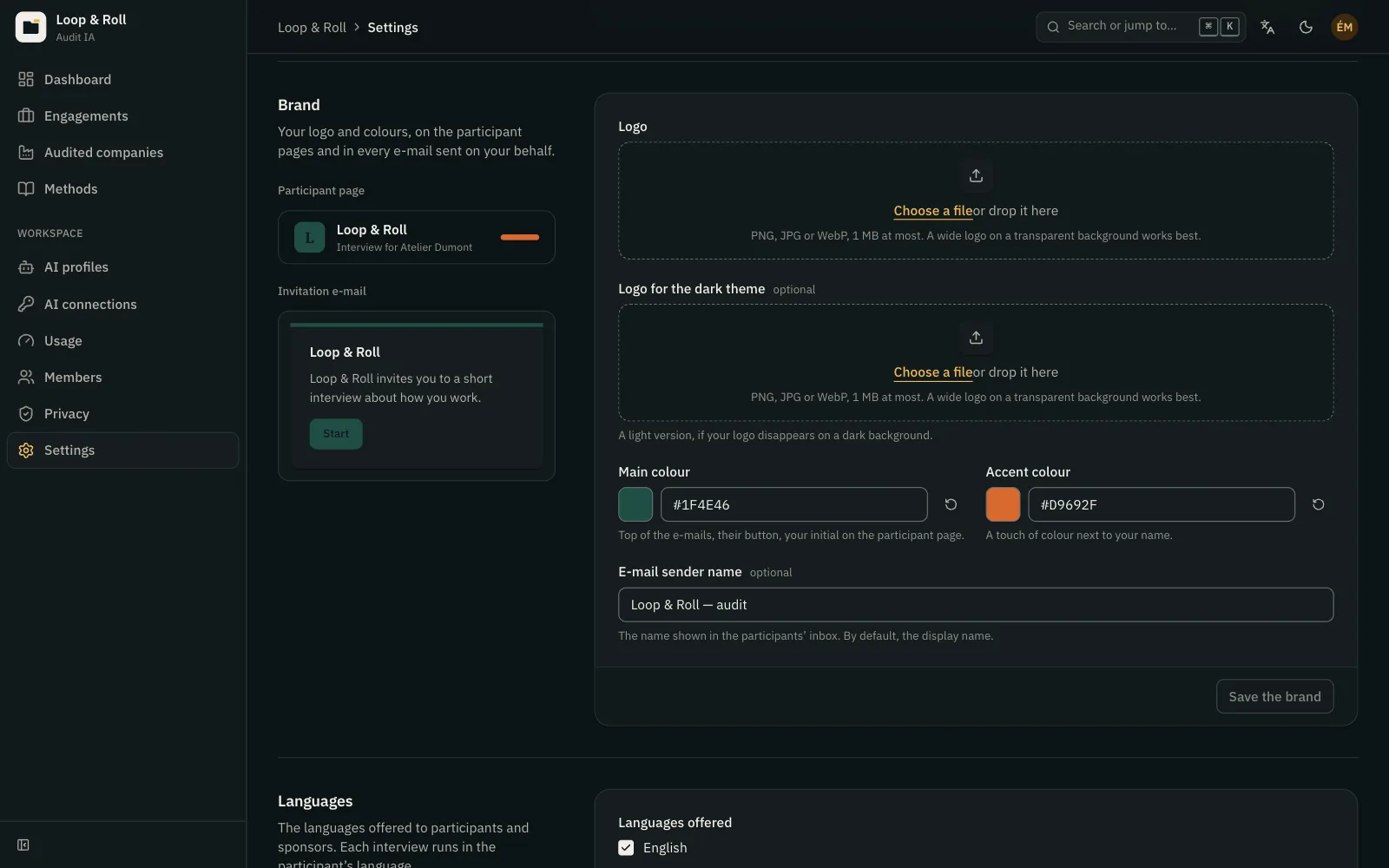Click the Settings breadcrumb text

coord(392,28)
